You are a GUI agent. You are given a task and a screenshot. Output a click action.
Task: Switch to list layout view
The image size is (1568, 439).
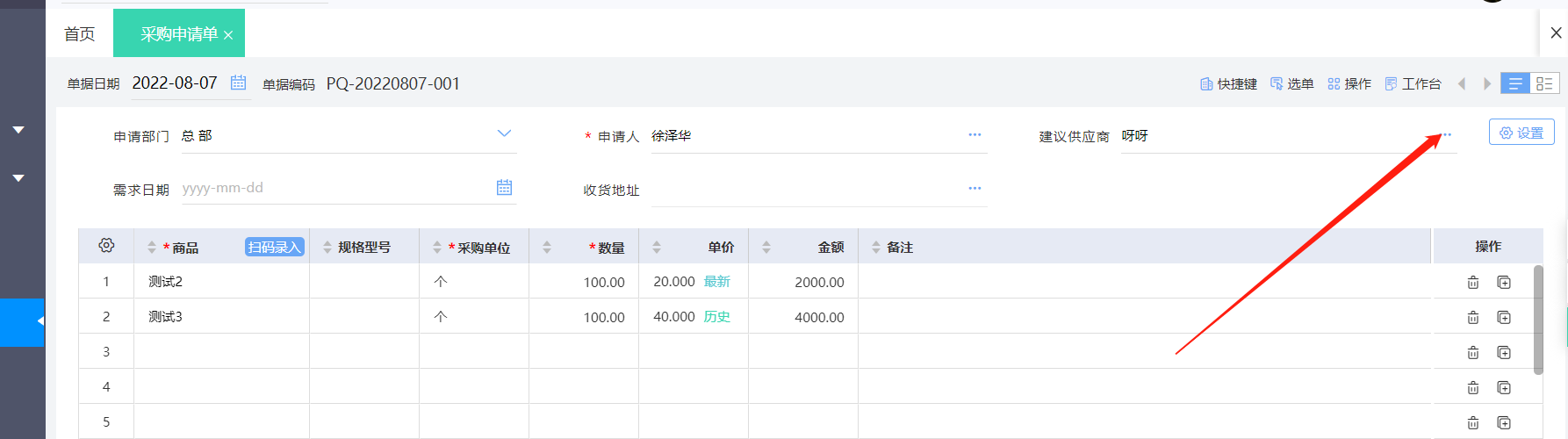1515,83
